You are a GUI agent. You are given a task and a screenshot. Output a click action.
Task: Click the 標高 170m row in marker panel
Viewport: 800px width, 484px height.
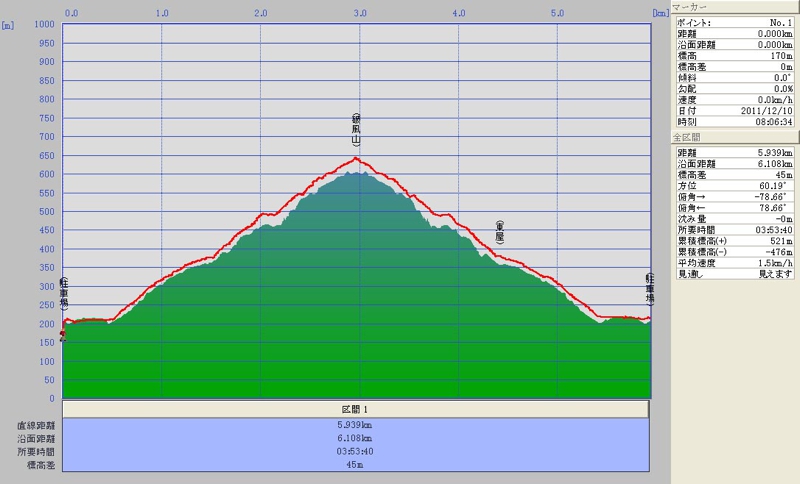coord(734,55)
